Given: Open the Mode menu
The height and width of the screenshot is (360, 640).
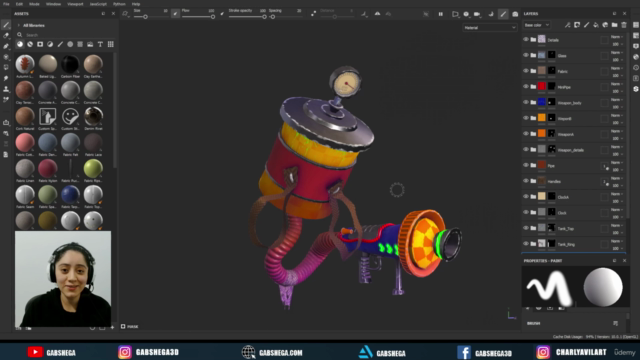Looking at the screenshot, I should click(34, 4).
